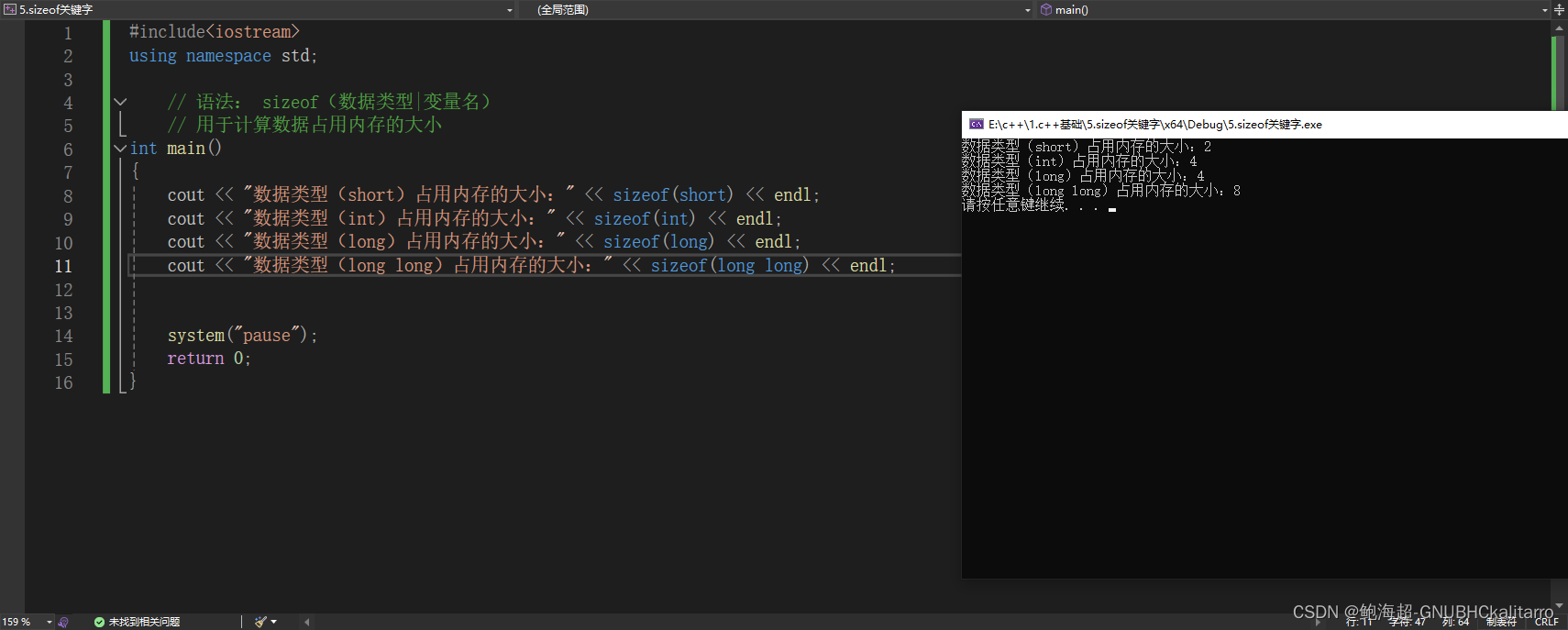This screenshot has width=1568, height=630.
Task: Click the 'return 0;' statement
Action: pos(208,359)
